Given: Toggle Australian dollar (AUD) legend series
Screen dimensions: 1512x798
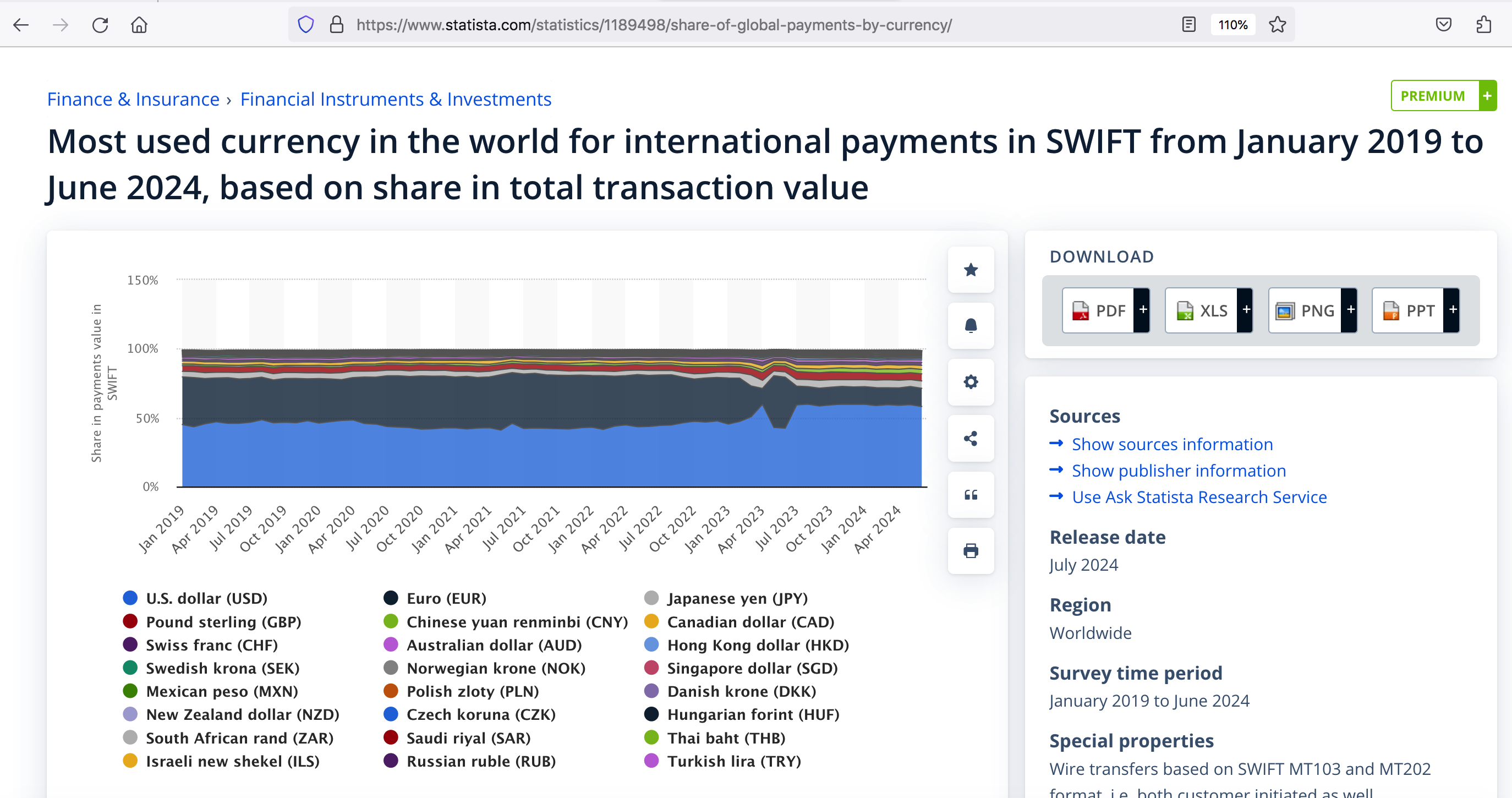Looking at the screenshot, I should click(483, 646).
